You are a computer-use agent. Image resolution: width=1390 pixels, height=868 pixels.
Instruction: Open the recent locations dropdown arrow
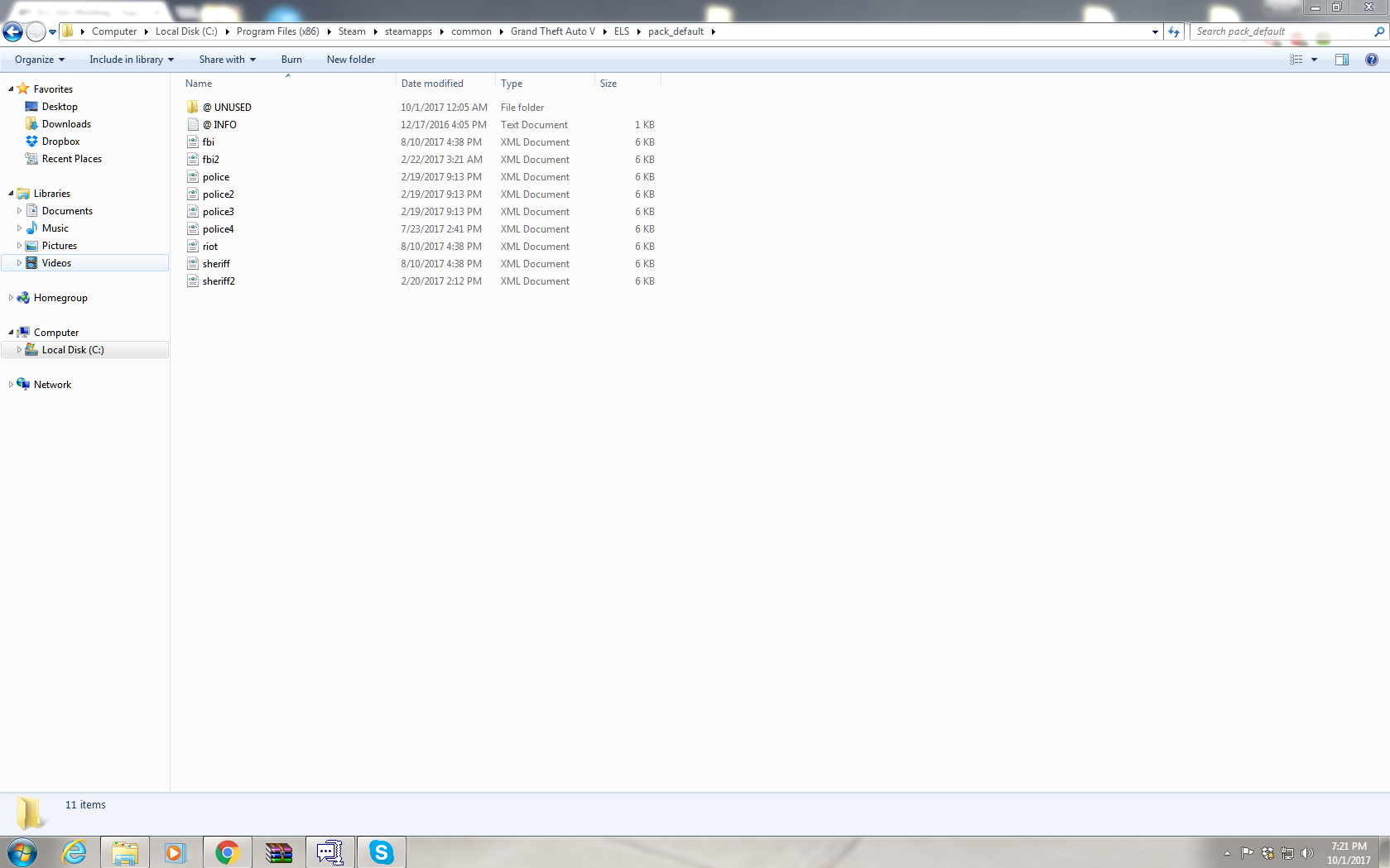click(x=52, y=32)
